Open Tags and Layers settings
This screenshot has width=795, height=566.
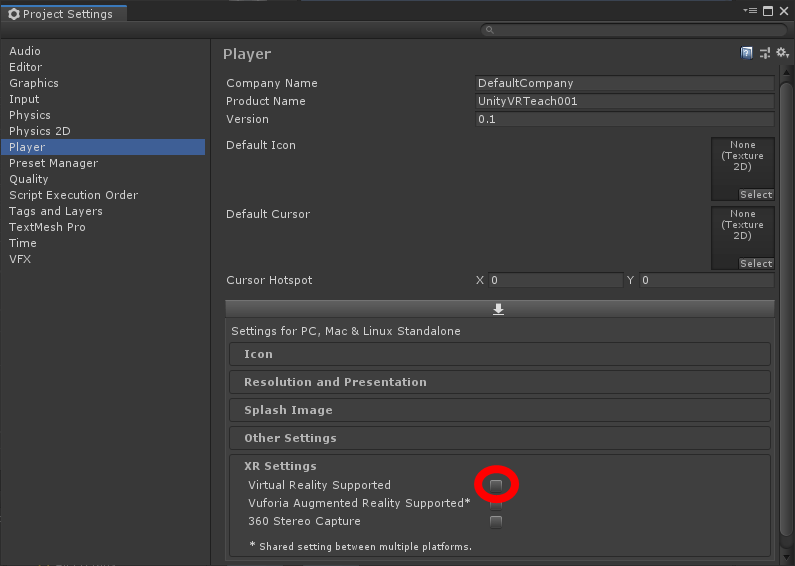pos(103,211)
